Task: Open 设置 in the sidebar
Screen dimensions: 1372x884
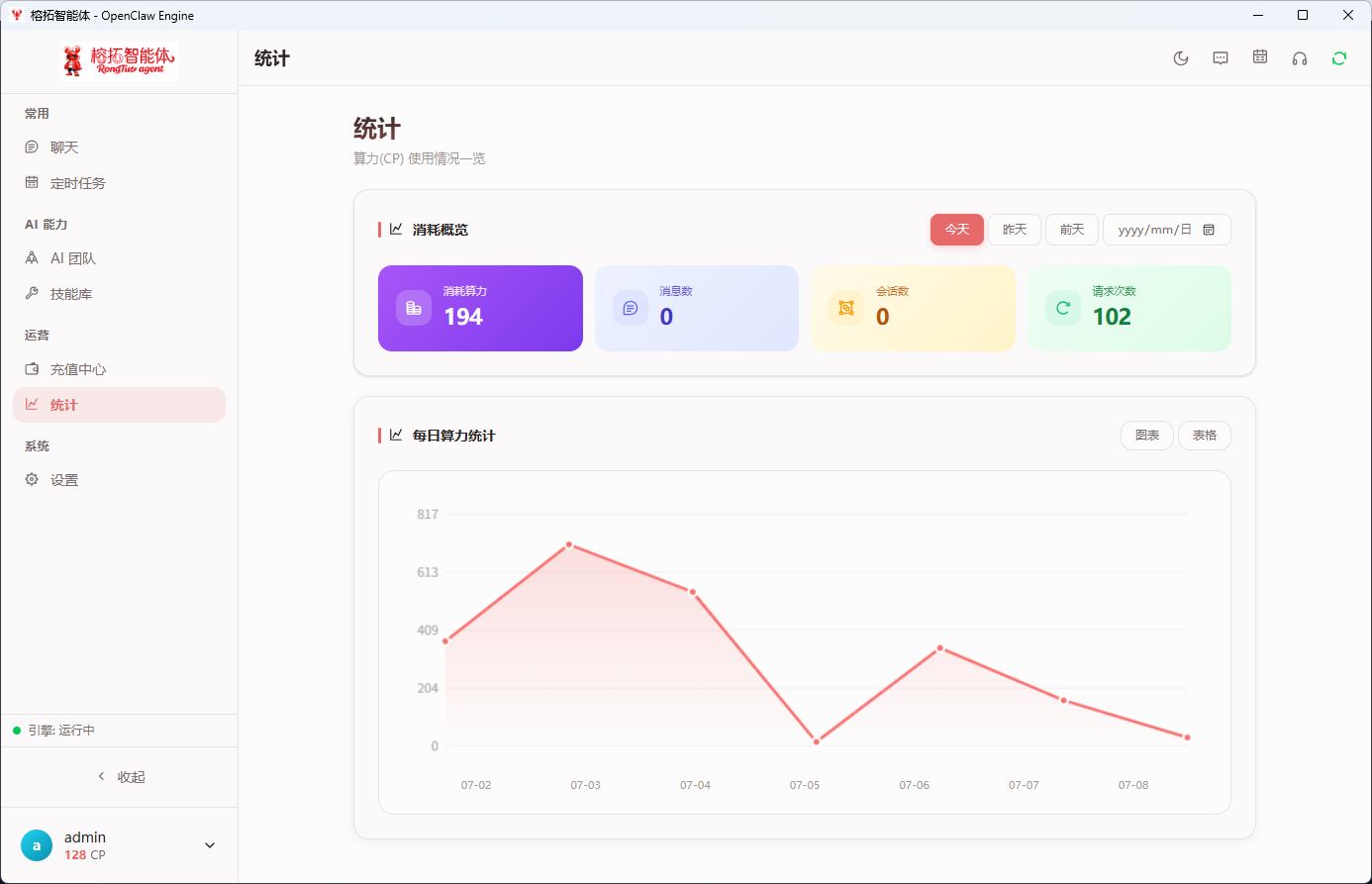Action: point(119,480)
